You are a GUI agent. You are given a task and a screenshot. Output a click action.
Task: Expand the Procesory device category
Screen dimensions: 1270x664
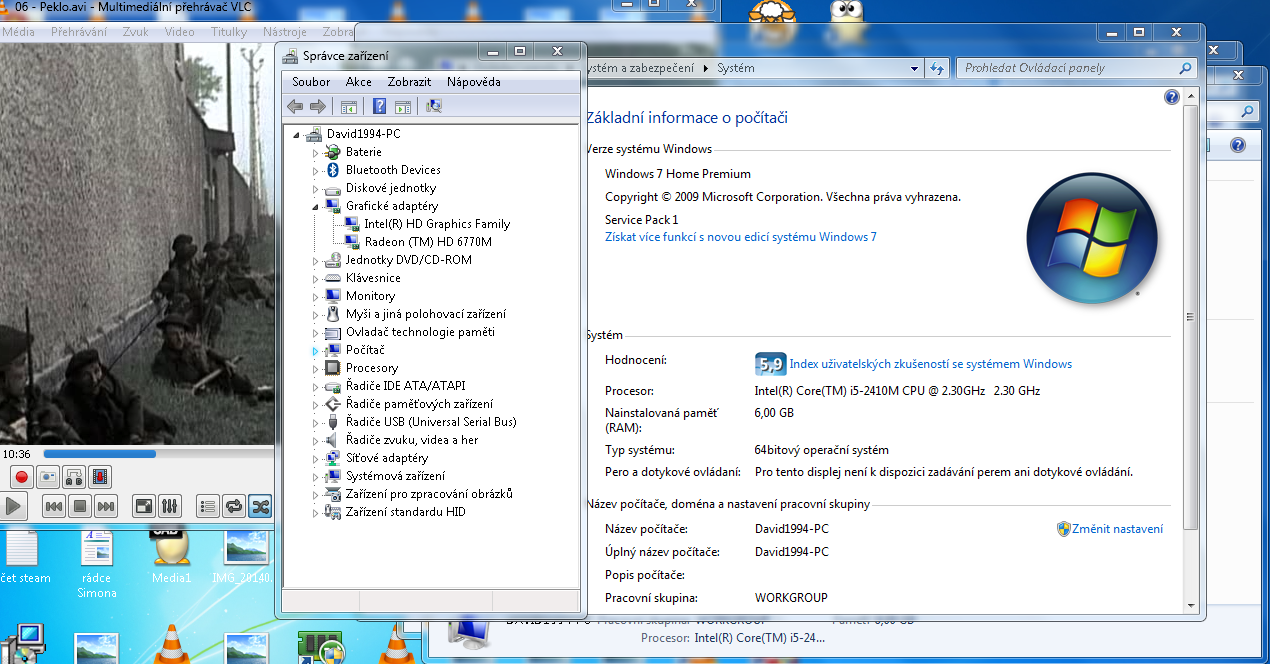click(315, 368)
